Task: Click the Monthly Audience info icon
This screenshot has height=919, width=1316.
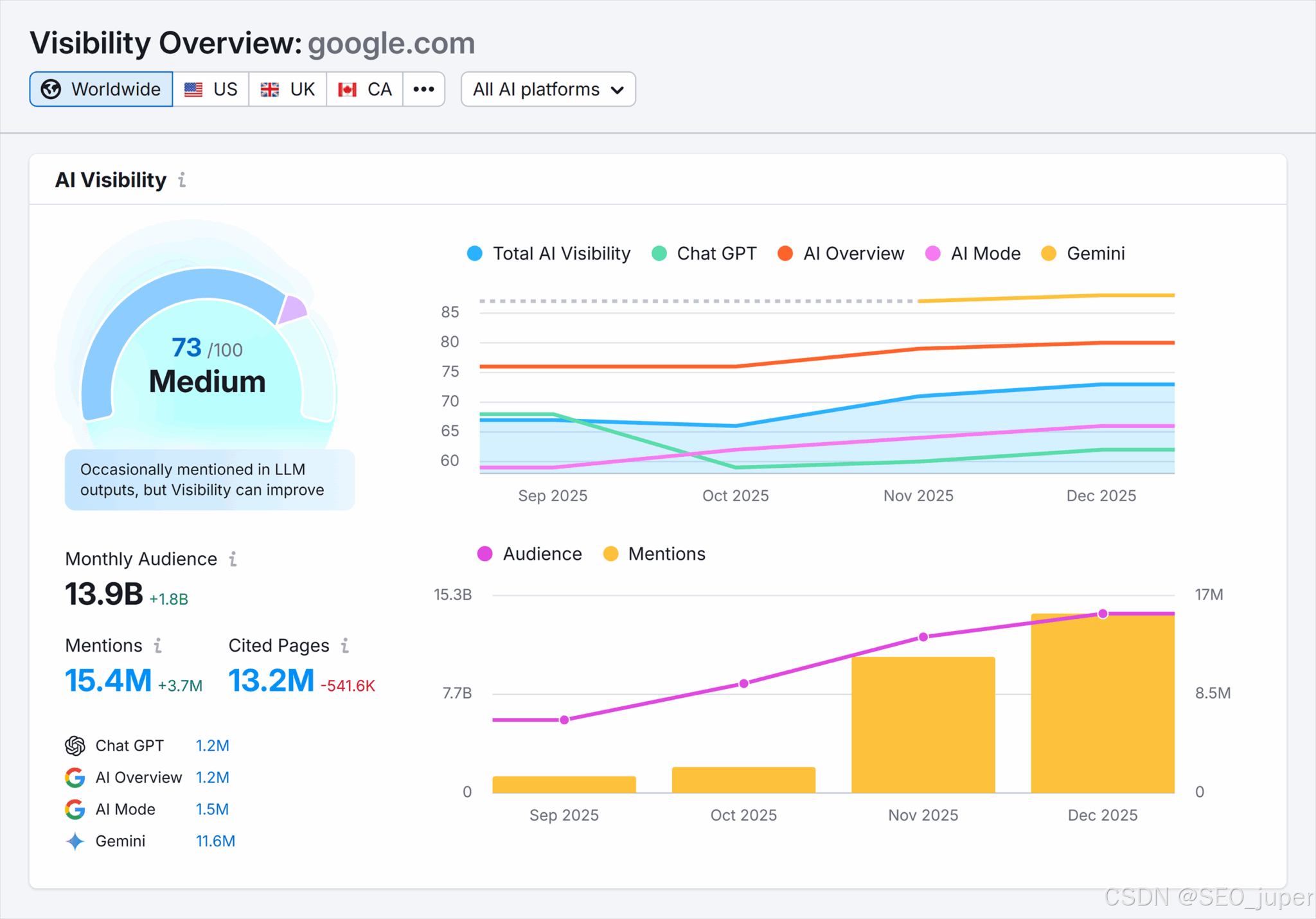Action: (233, 559)
